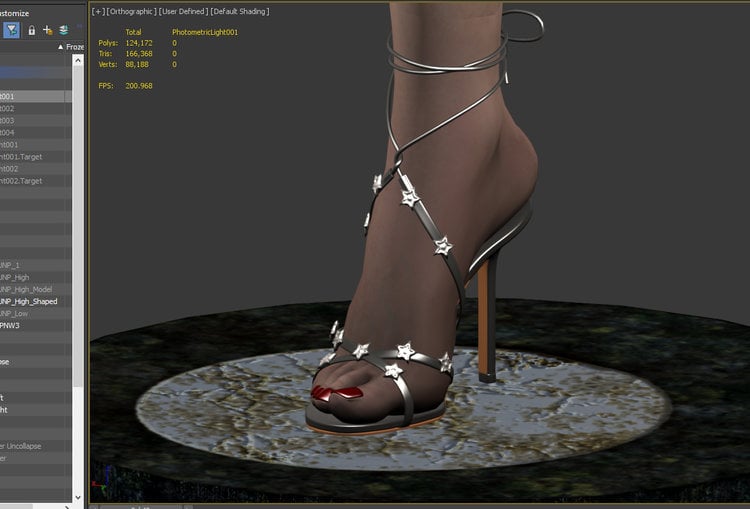750x509 pixels.
Task: Open the Customize menu
Action: click(14, 13)
